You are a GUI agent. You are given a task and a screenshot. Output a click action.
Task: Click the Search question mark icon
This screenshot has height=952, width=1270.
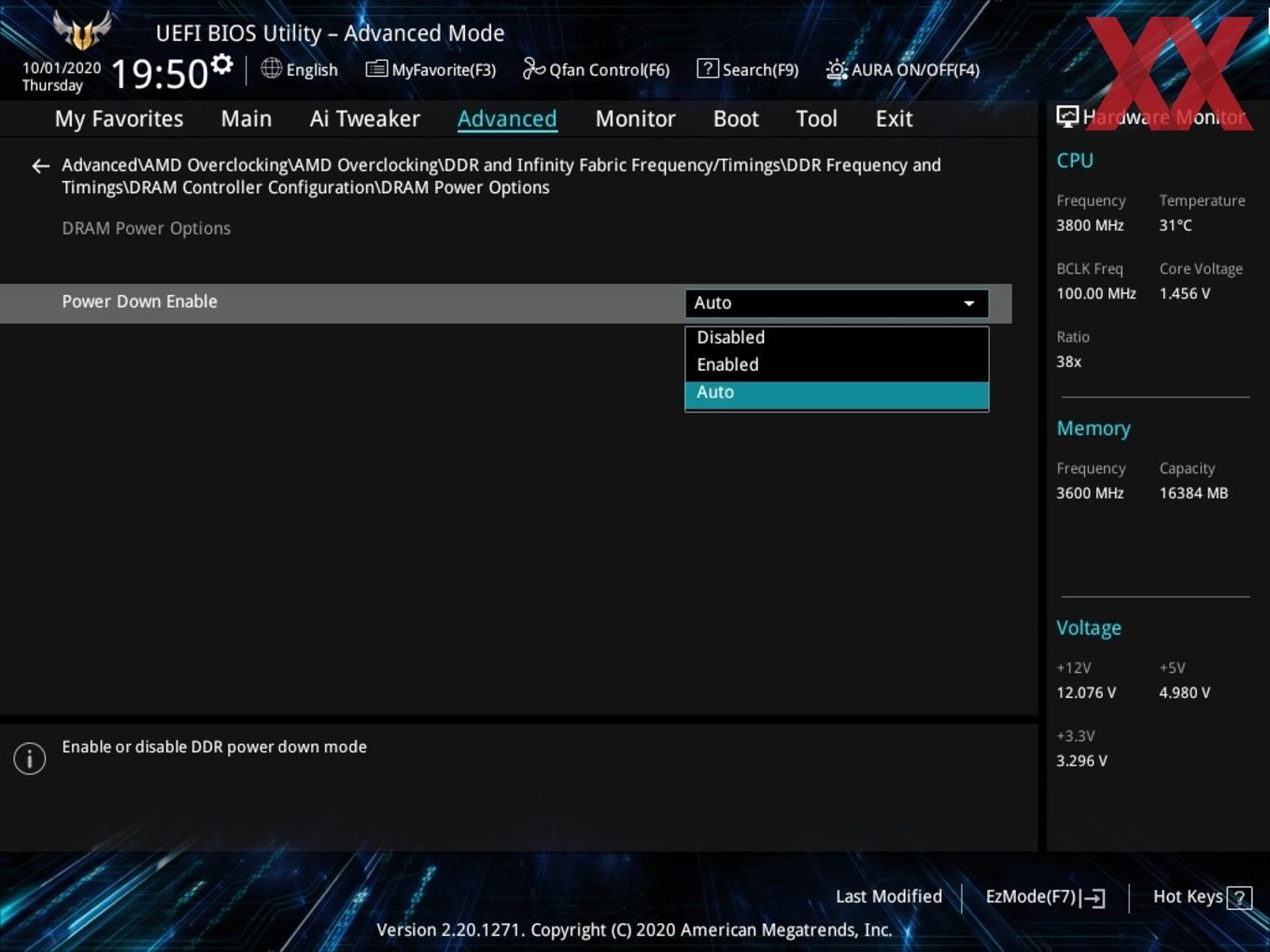(708, 68)
